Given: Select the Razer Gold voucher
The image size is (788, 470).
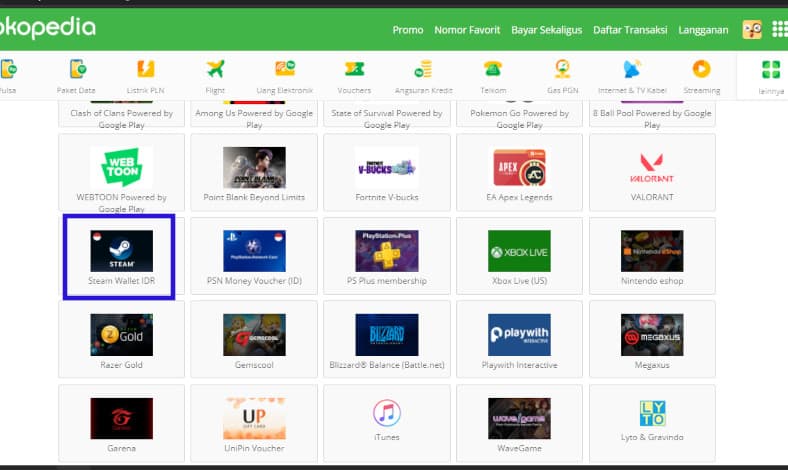Looking at the screenshot, I should 121,339.
